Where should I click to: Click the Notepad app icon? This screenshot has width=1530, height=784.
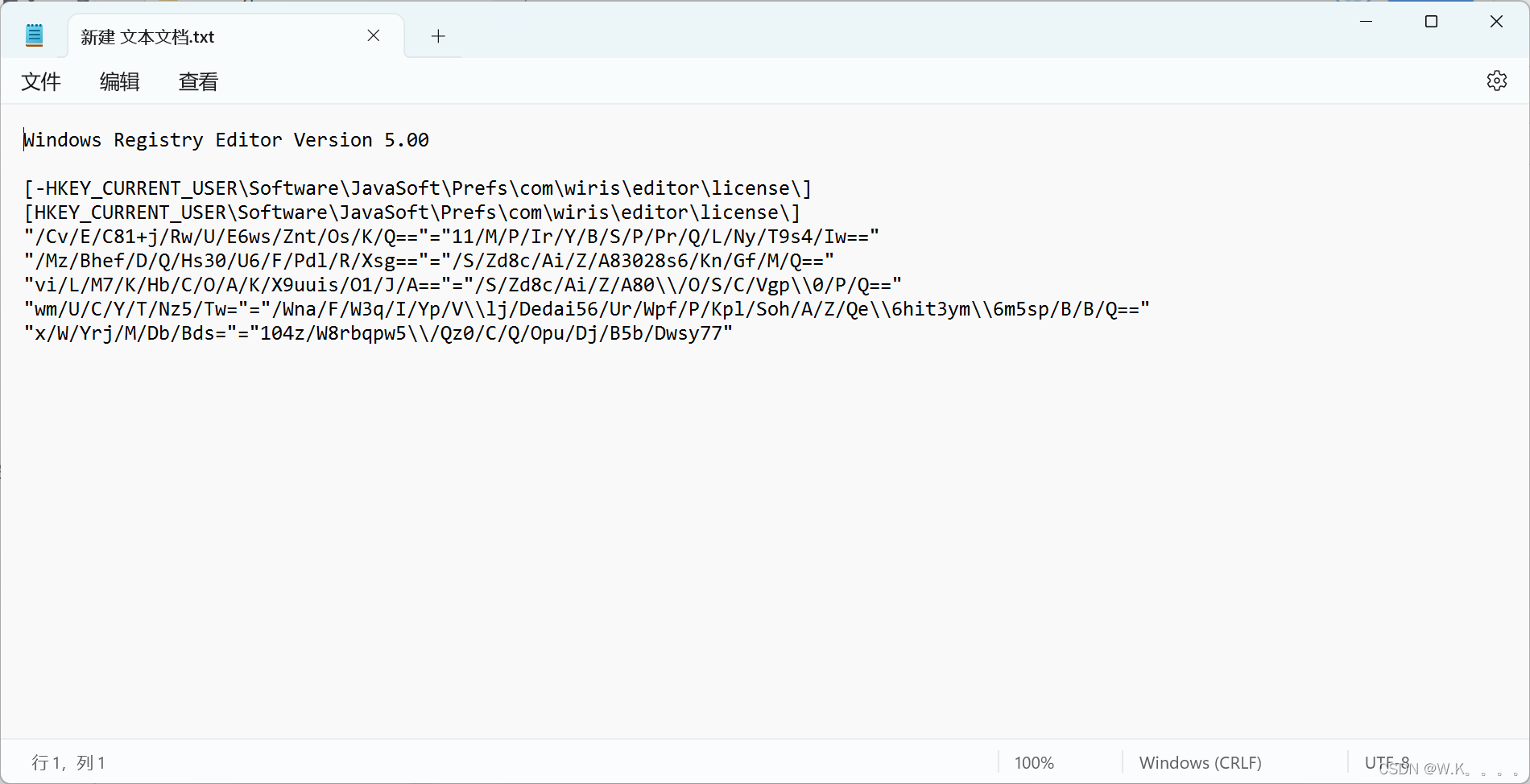pos(34,35)
